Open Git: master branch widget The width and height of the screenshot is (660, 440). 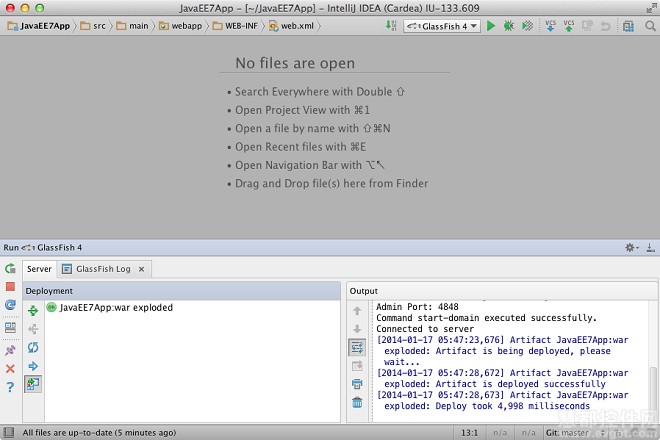coord(575,433)
